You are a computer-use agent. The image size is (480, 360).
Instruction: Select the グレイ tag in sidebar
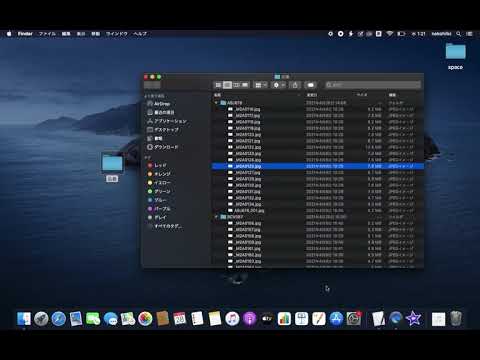click(x=157, y=217)
